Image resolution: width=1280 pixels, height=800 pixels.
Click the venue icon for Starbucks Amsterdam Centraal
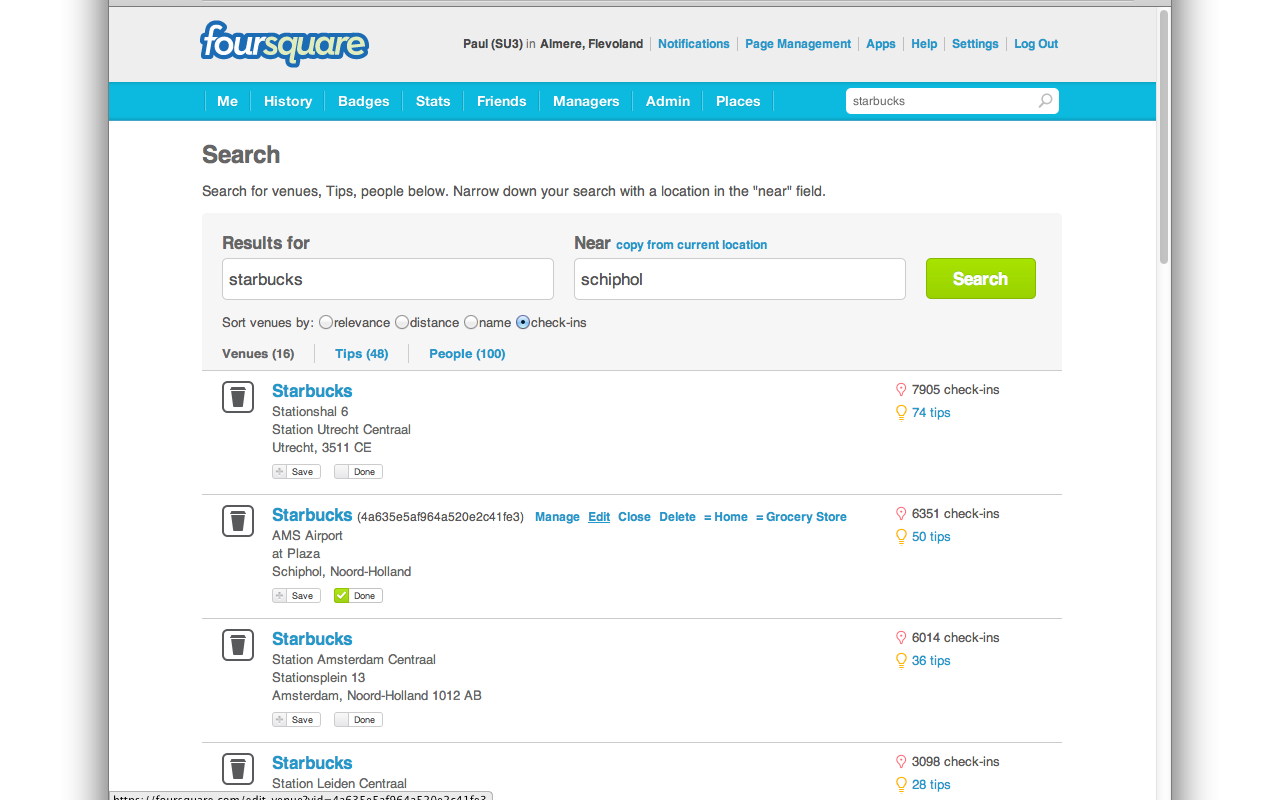click(237, 645)
